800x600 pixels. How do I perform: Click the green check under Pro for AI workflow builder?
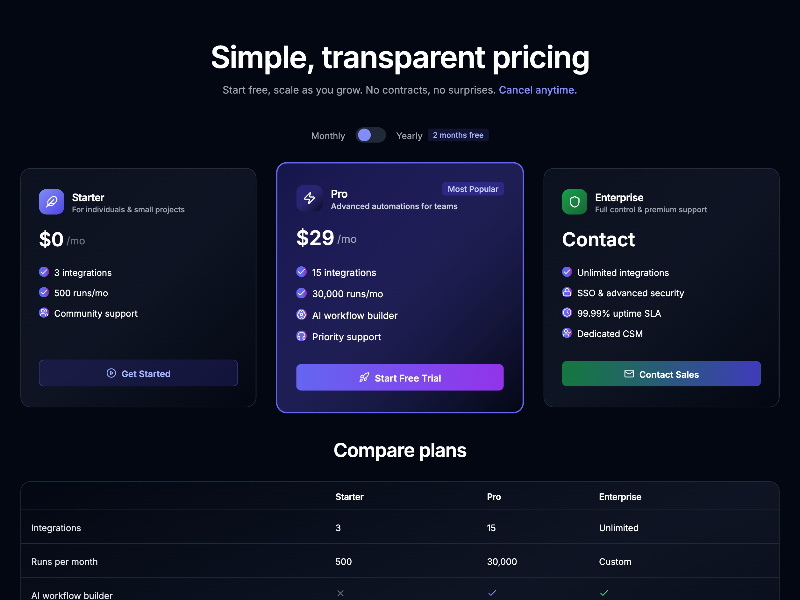point(492,592)
